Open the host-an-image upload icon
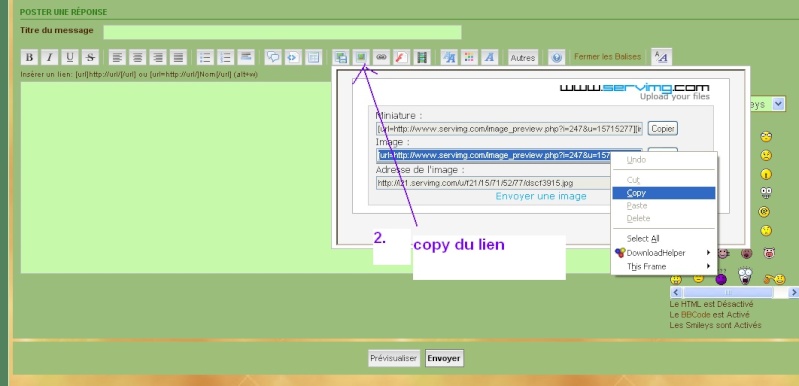Screen dimensions: 799x386 tap(341, 57)
